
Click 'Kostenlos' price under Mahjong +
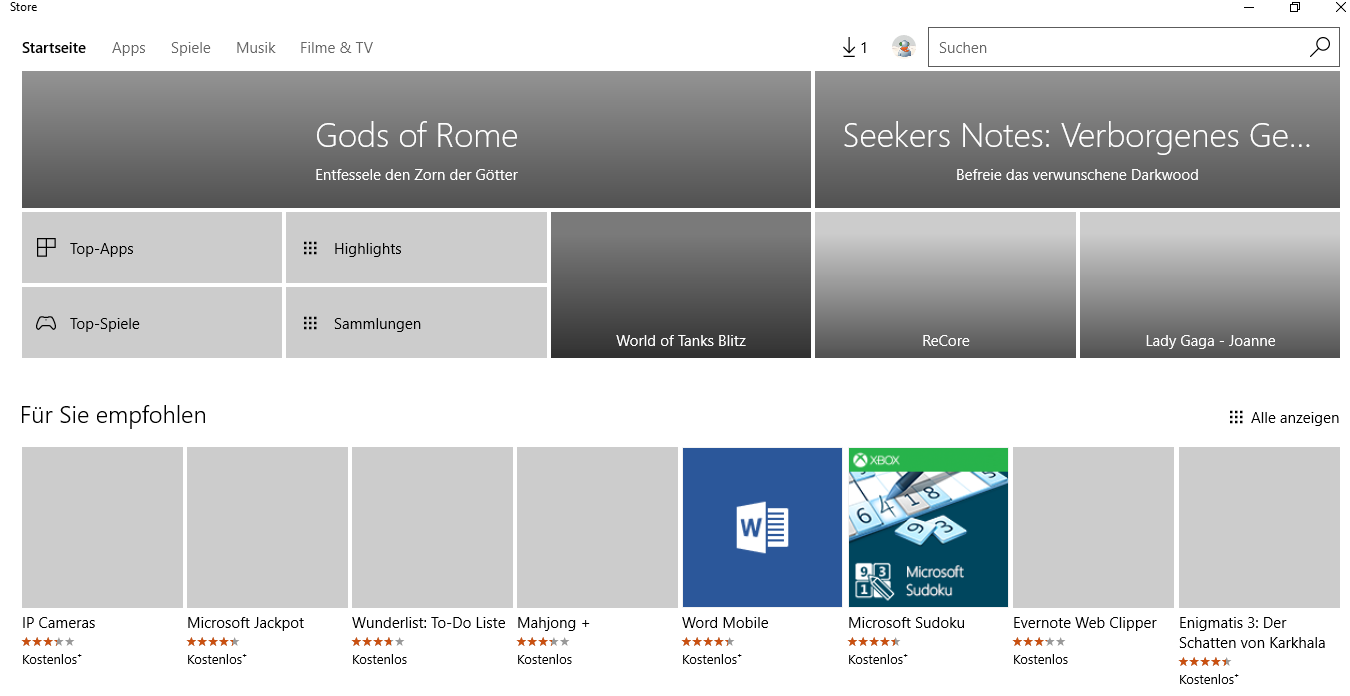(545, 660)
